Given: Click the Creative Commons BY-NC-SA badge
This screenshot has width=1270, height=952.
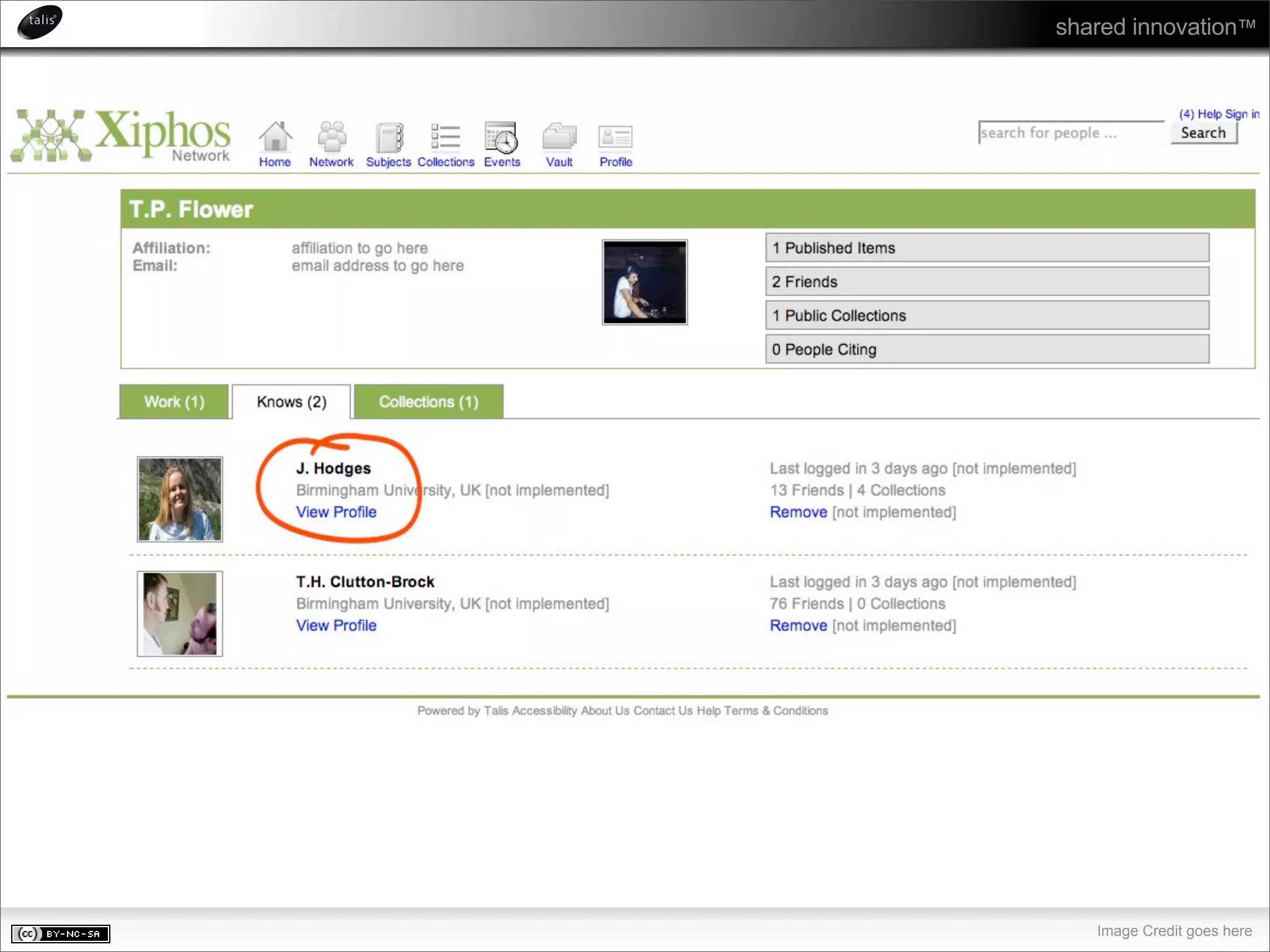Looking at the screenshot, I should (61, 933).
